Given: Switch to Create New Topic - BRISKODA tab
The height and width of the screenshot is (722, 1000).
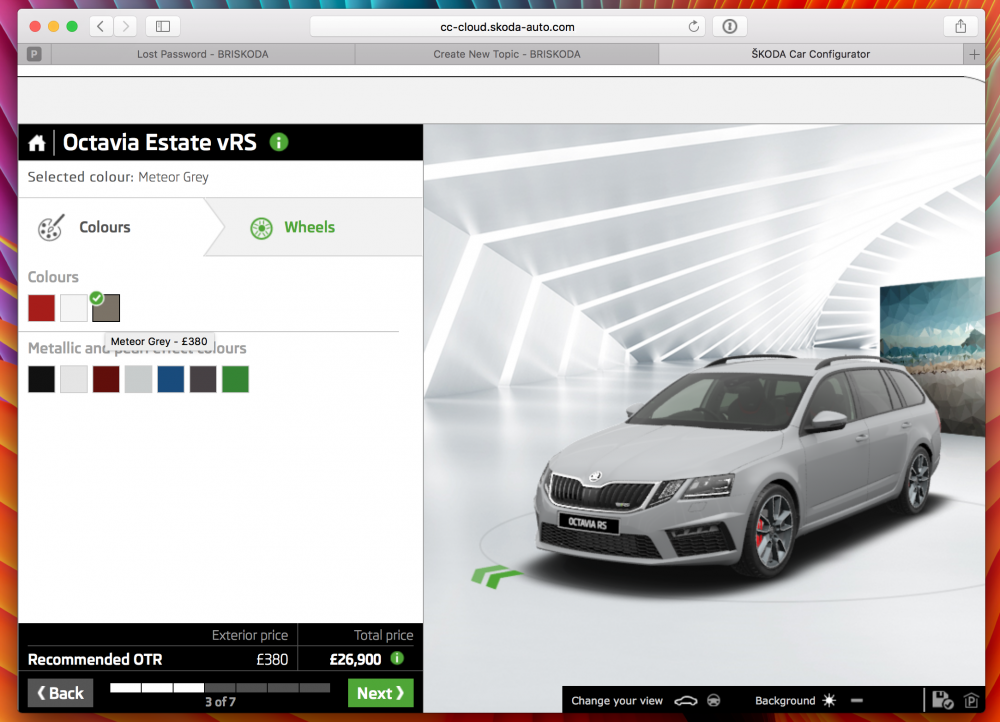Looking at the screenshot, I should click(507, 54).
